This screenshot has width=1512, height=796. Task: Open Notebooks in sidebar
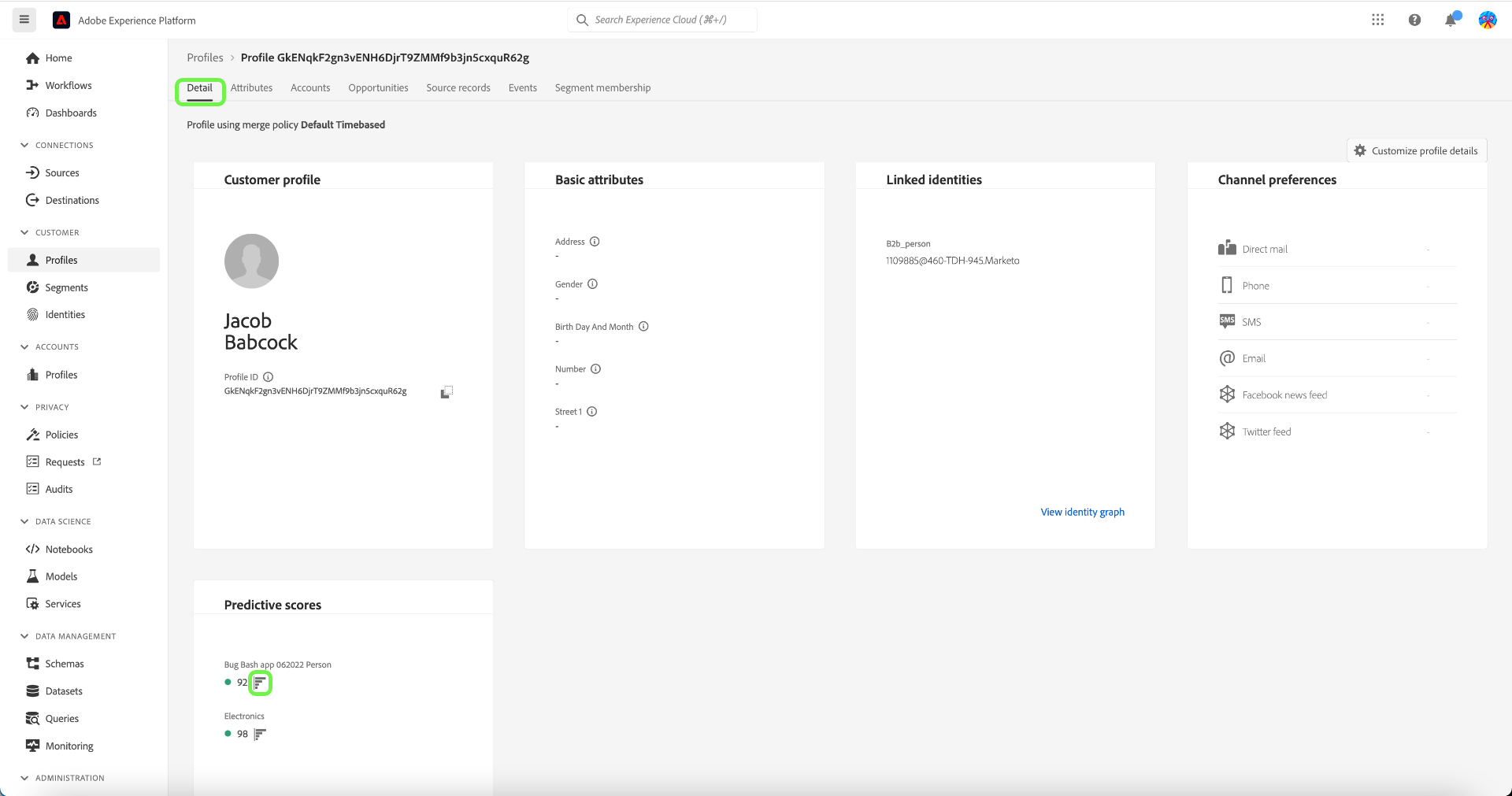pos(83,550)
